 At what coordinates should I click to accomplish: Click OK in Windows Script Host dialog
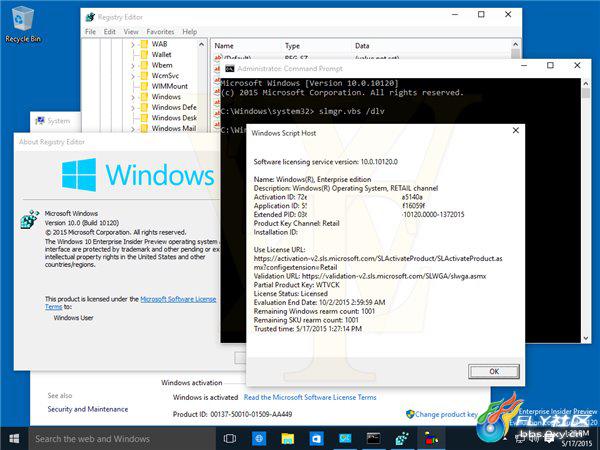(x=494, y=371)
